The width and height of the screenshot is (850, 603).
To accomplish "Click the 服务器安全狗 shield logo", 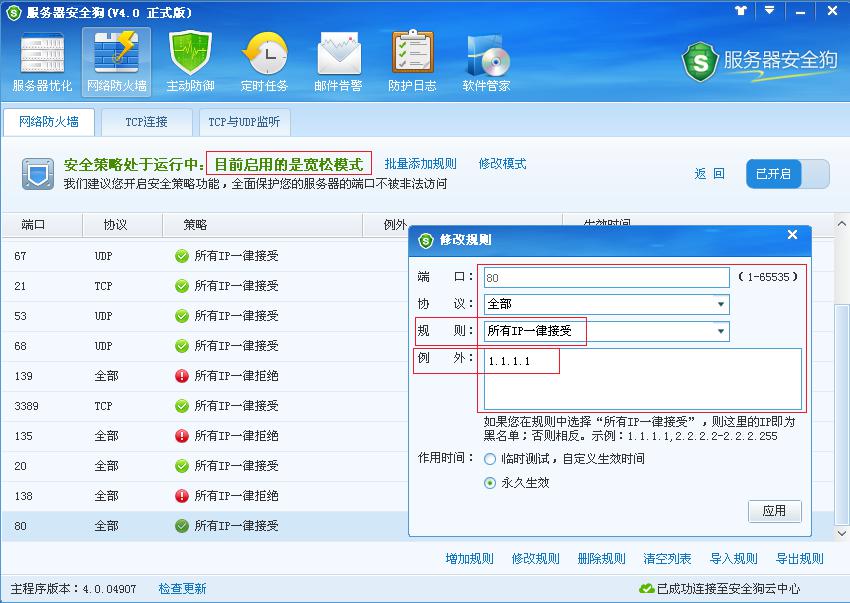I will pyautogui.click(x=699, y=62).
